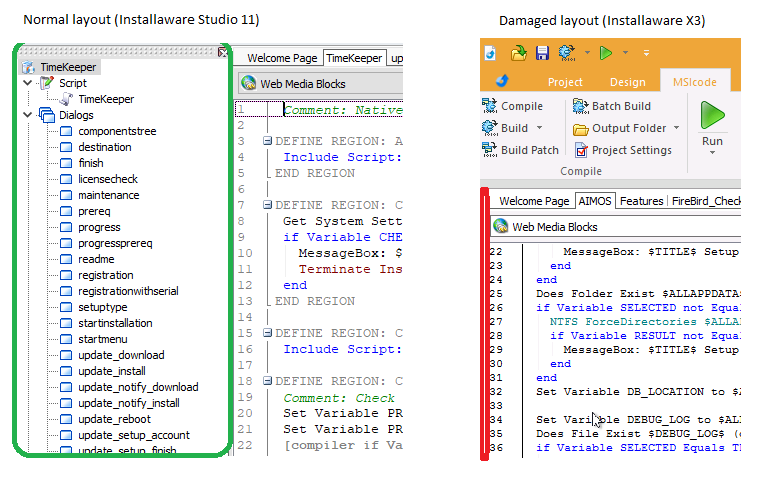Image resolution: width=760 pixels, height=477 pixels.
Task: Open the Output Folder dropdown arrow
Action: point(677,128)
